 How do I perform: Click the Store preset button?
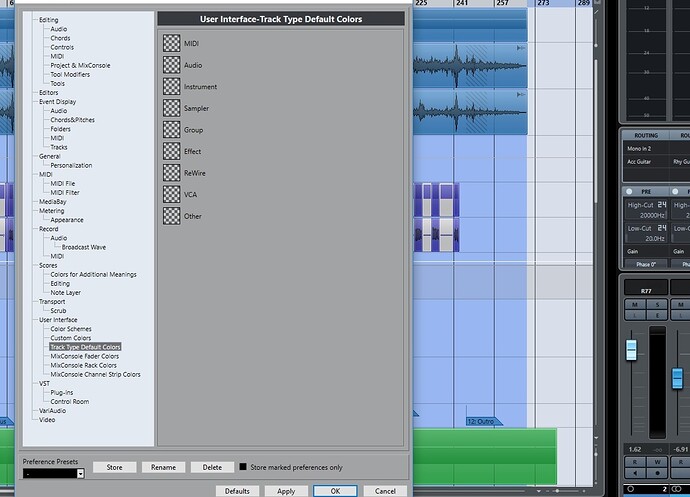coord(114,467)
